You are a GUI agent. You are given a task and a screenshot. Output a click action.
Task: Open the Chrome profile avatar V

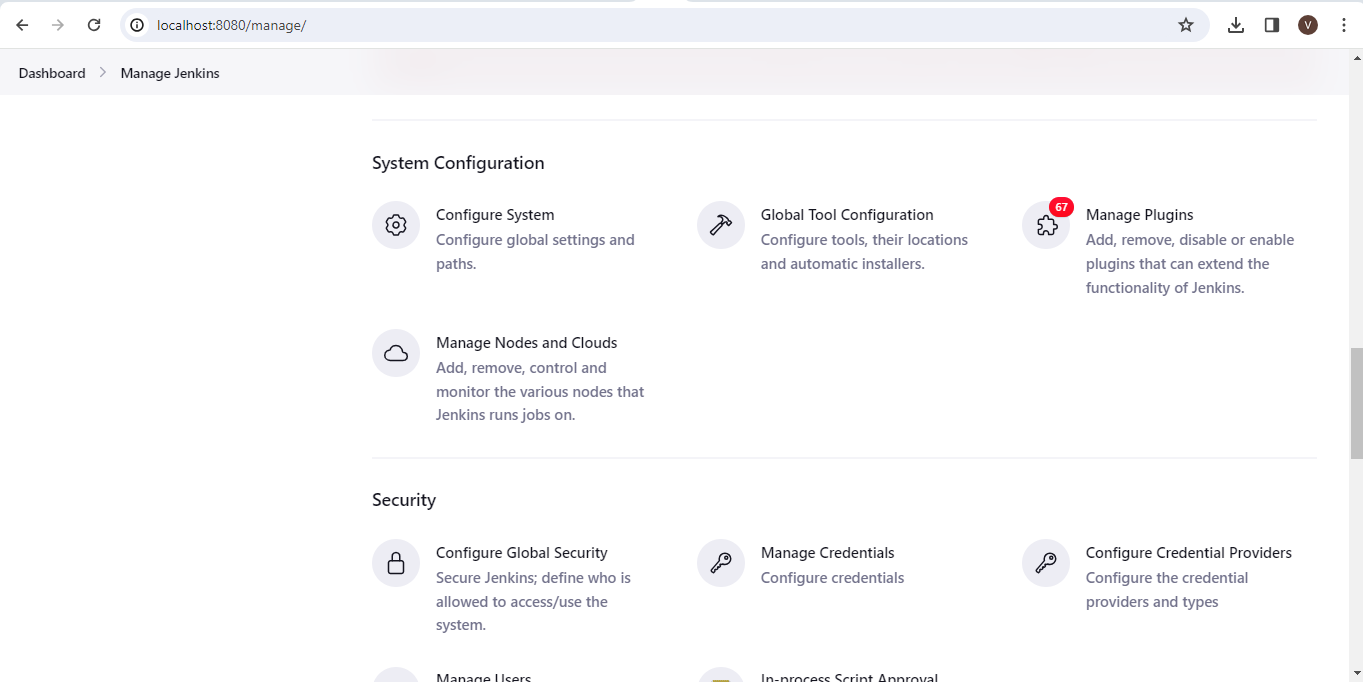[1308, 25]
